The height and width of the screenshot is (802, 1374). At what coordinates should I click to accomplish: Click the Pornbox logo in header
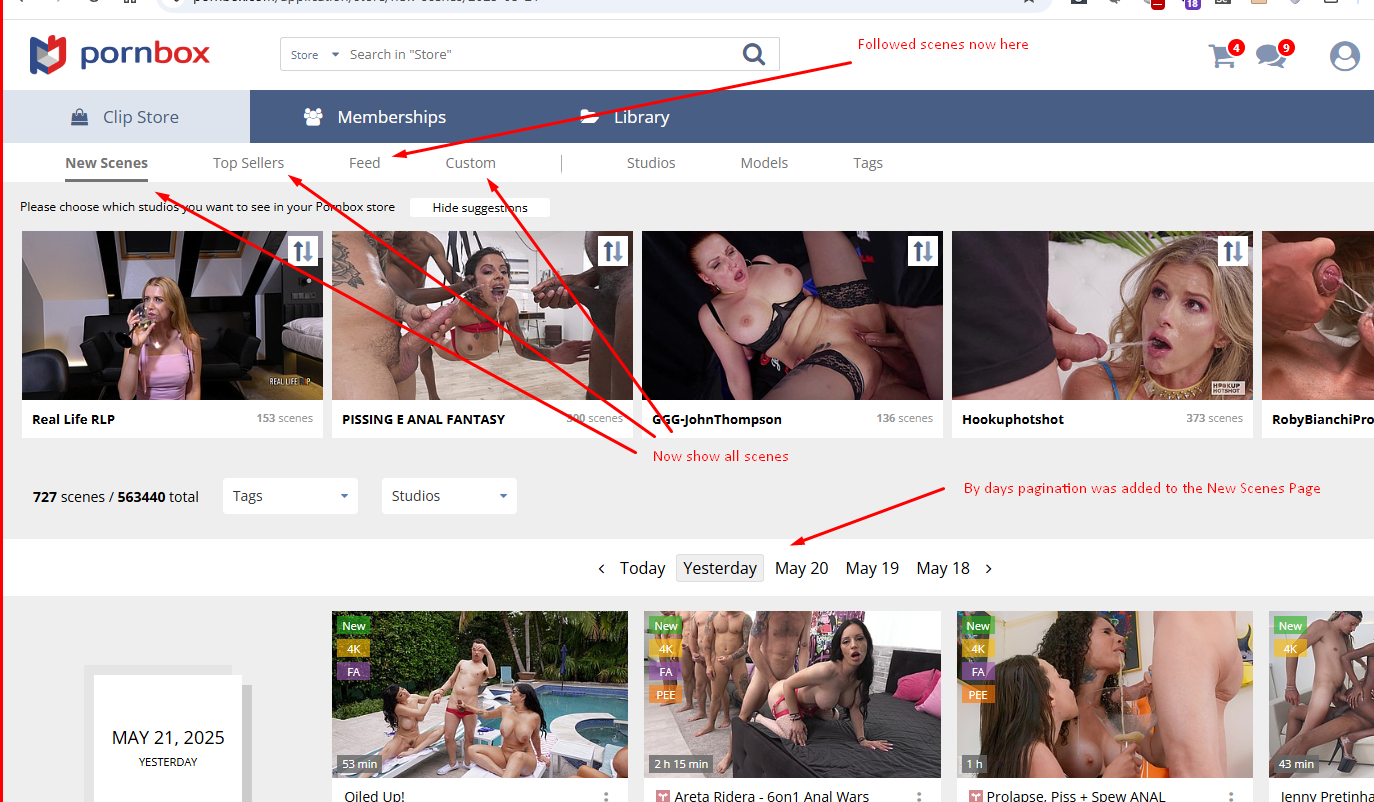click(x=120, y=54)
